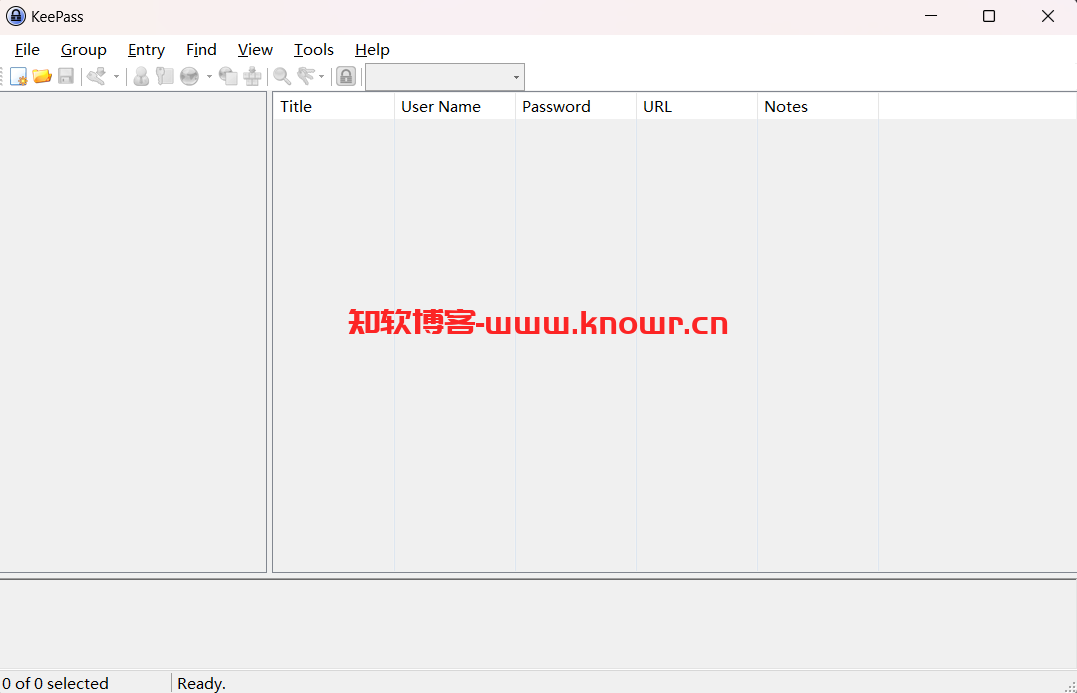Maximize the KeePass window
Screen dimensions: 1077x693
click(989, 16)
